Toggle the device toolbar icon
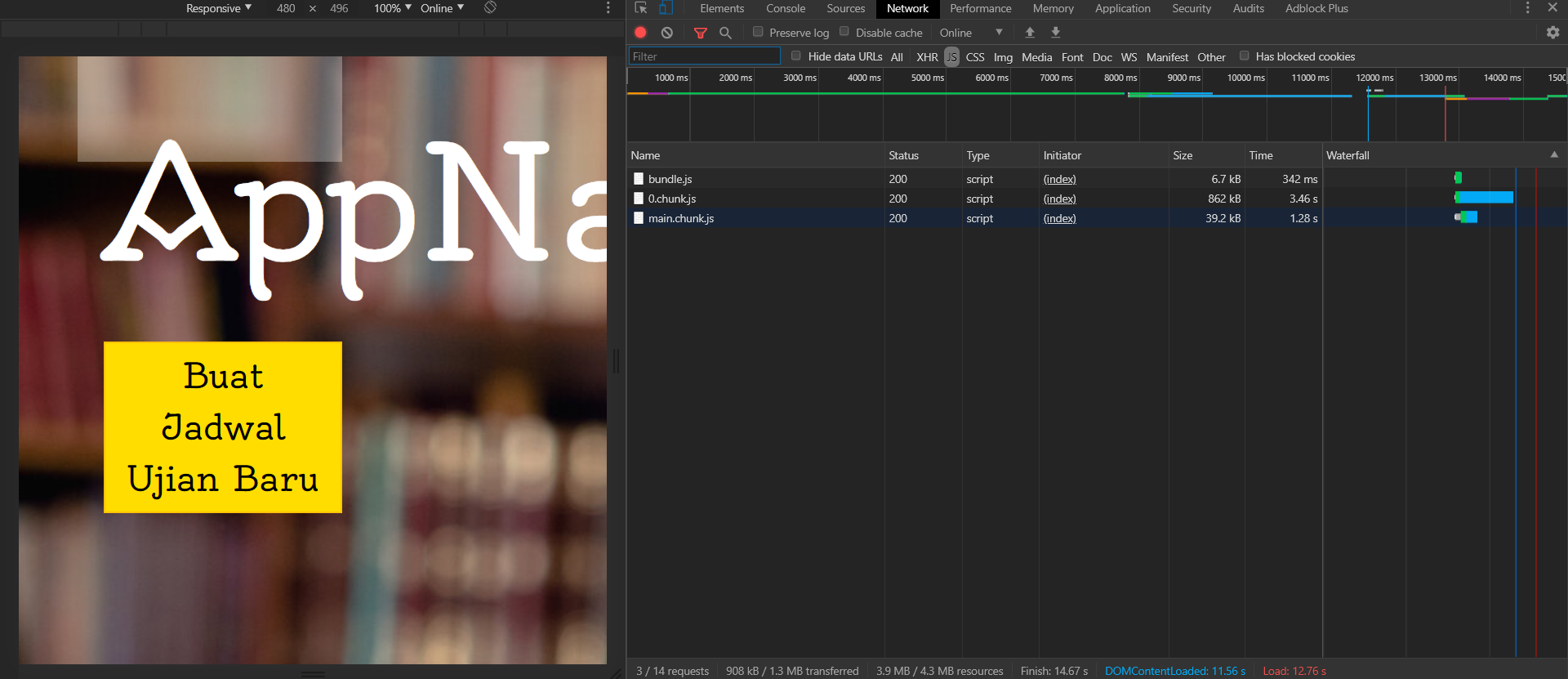1568x679 pixels. 666,8
